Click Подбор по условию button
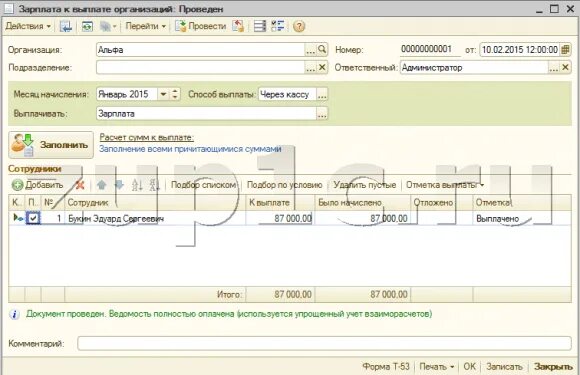Image resolution: width=580 pixels, height=375 pixels. coord(284,185)
